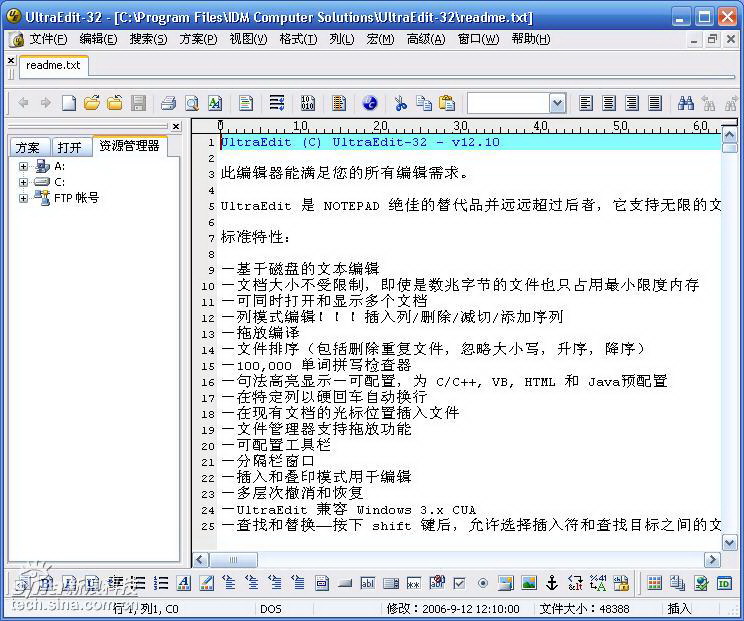Click the Print icon in toolbar
The image size is (744, 621).
[x=168, y=103]
